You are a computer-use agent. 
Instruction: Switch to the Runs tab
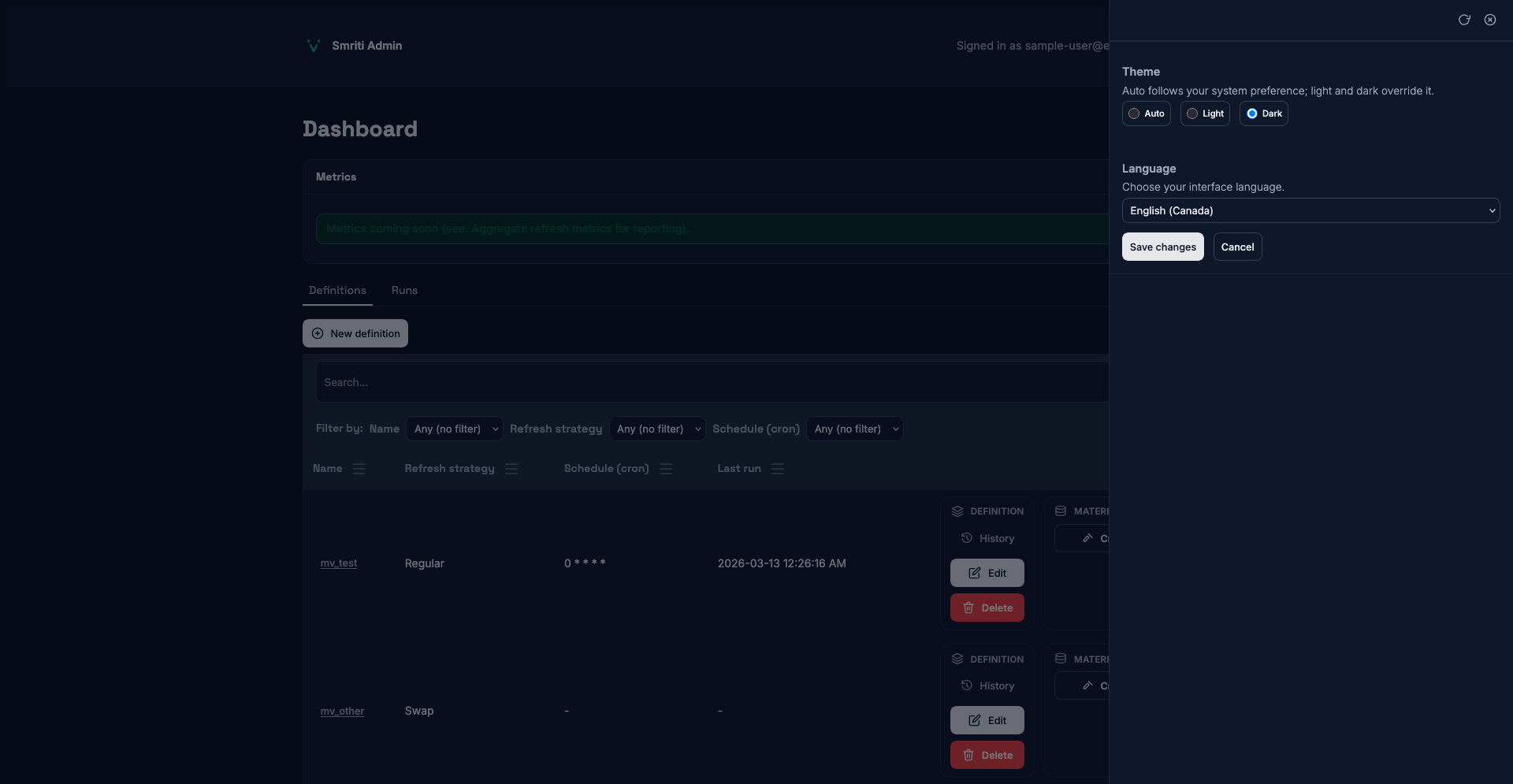(404, 290)
